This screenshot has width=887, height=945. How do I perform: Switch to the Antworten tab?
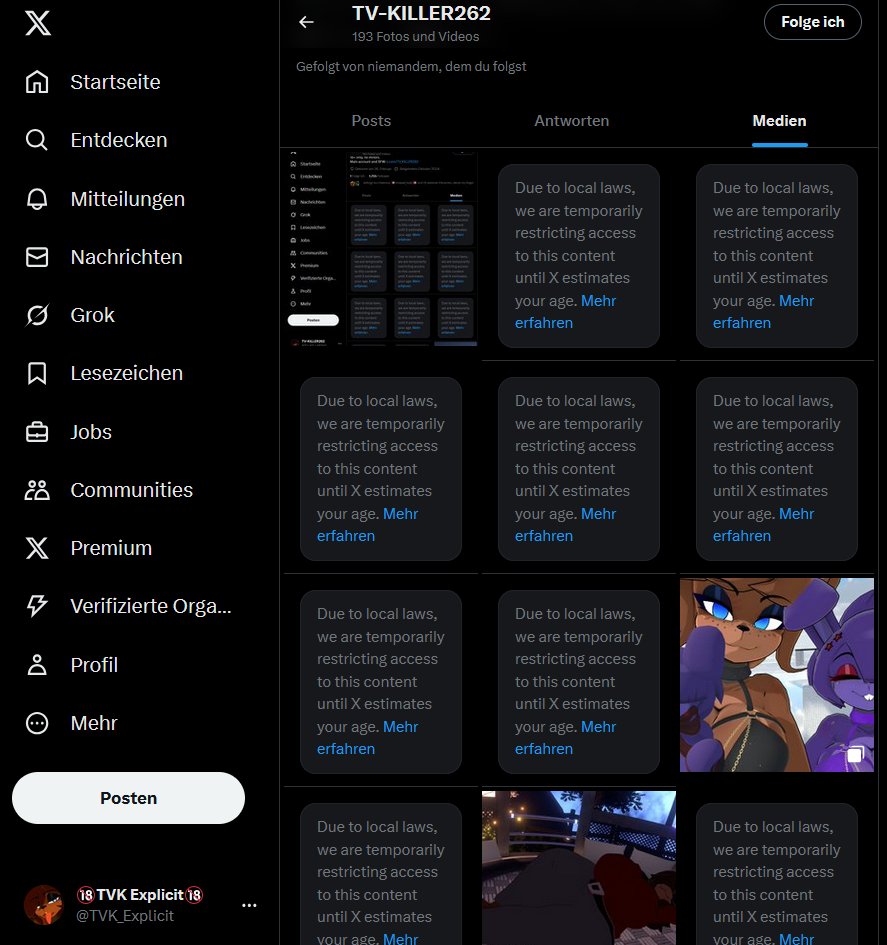coord(571,121)
